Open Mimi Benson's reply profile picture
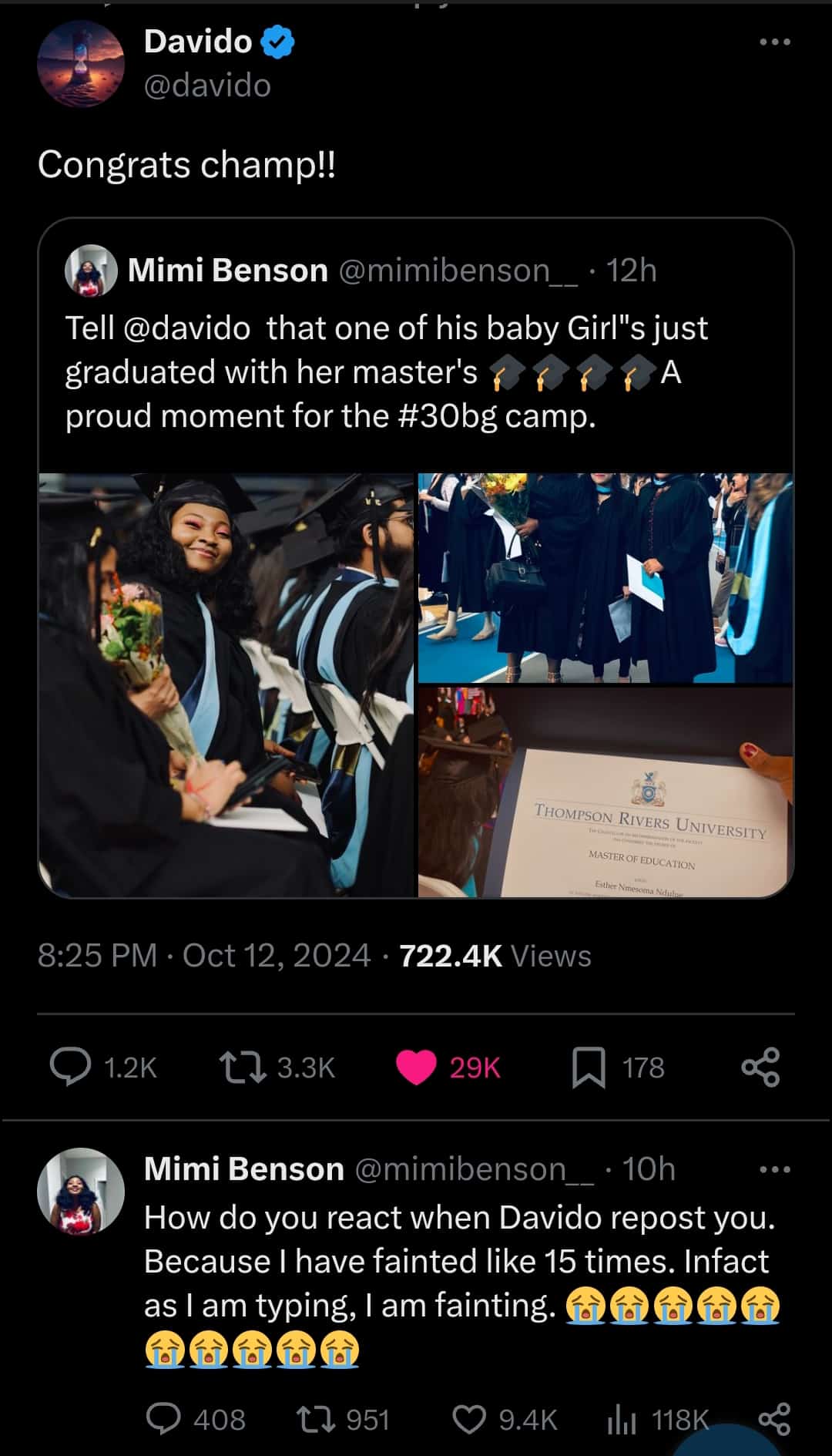The width and height of the screenshot is (832, 1456). 81,1191
